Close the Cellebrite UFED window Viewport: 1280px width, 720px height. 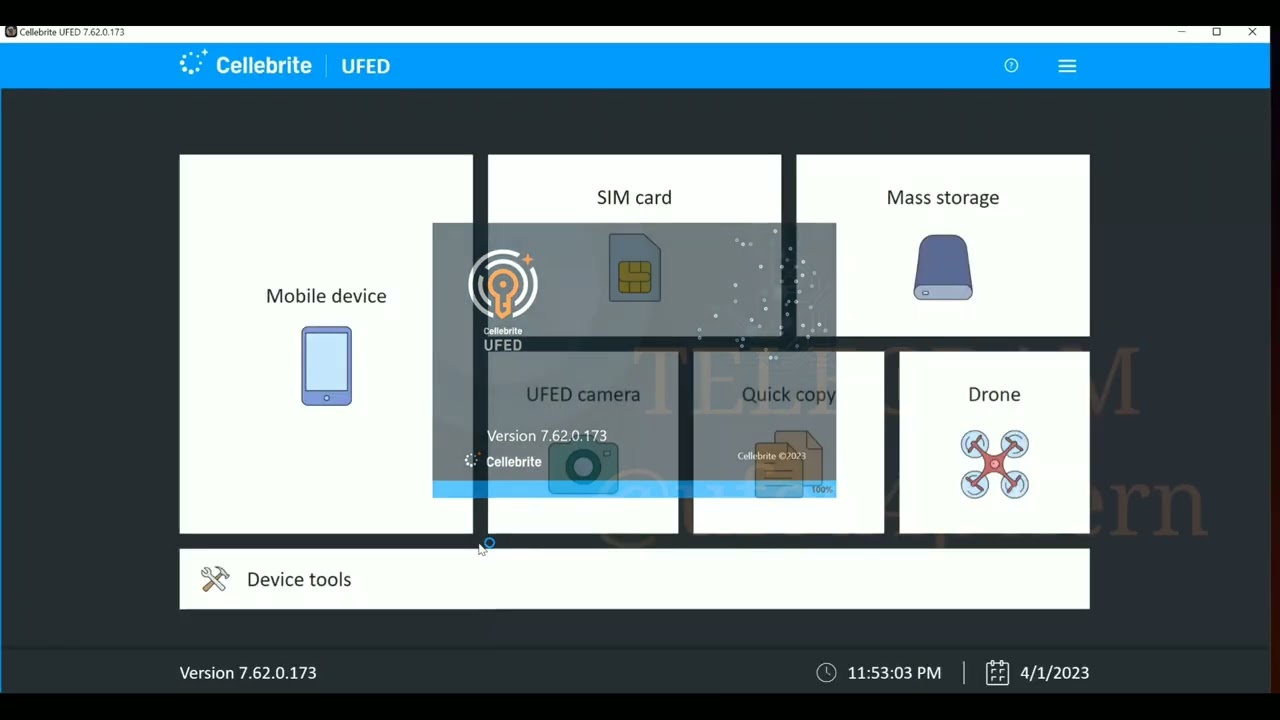[x=1252, y=32]
